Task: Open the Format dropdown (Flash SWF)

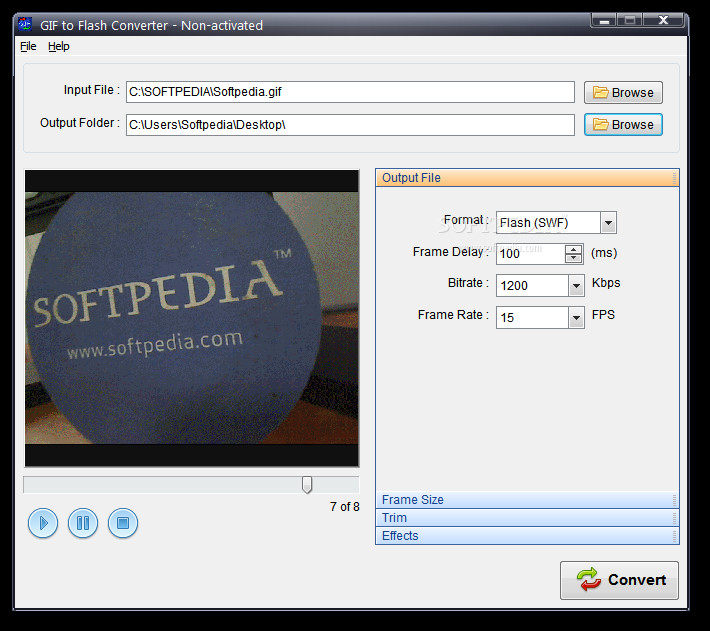Action: [x=608, y=223]
